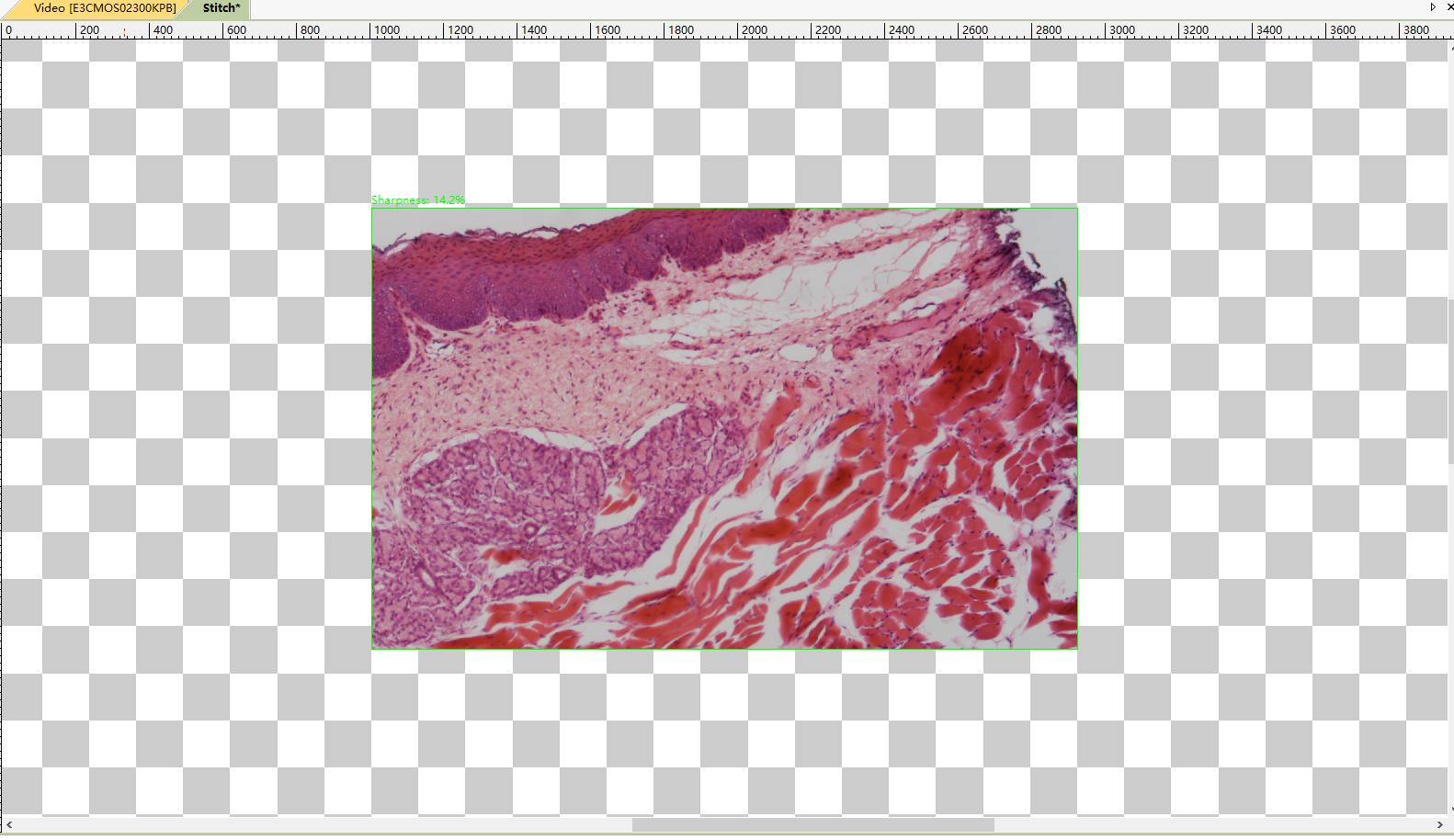
Task: Click the red dashed marker on the ruler
Action: (124, 32)
